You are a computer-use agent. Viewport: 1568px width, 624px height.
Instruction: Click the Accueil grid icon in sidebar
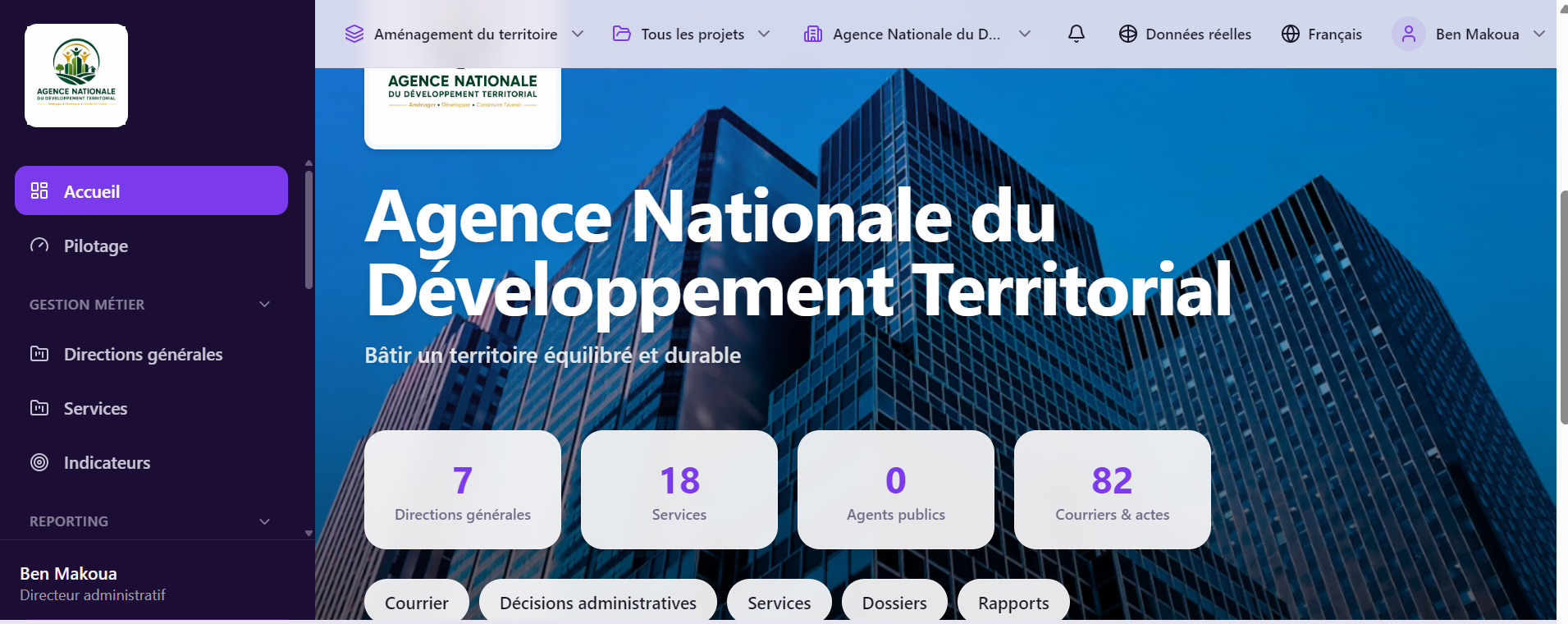(x=39, y=190)
